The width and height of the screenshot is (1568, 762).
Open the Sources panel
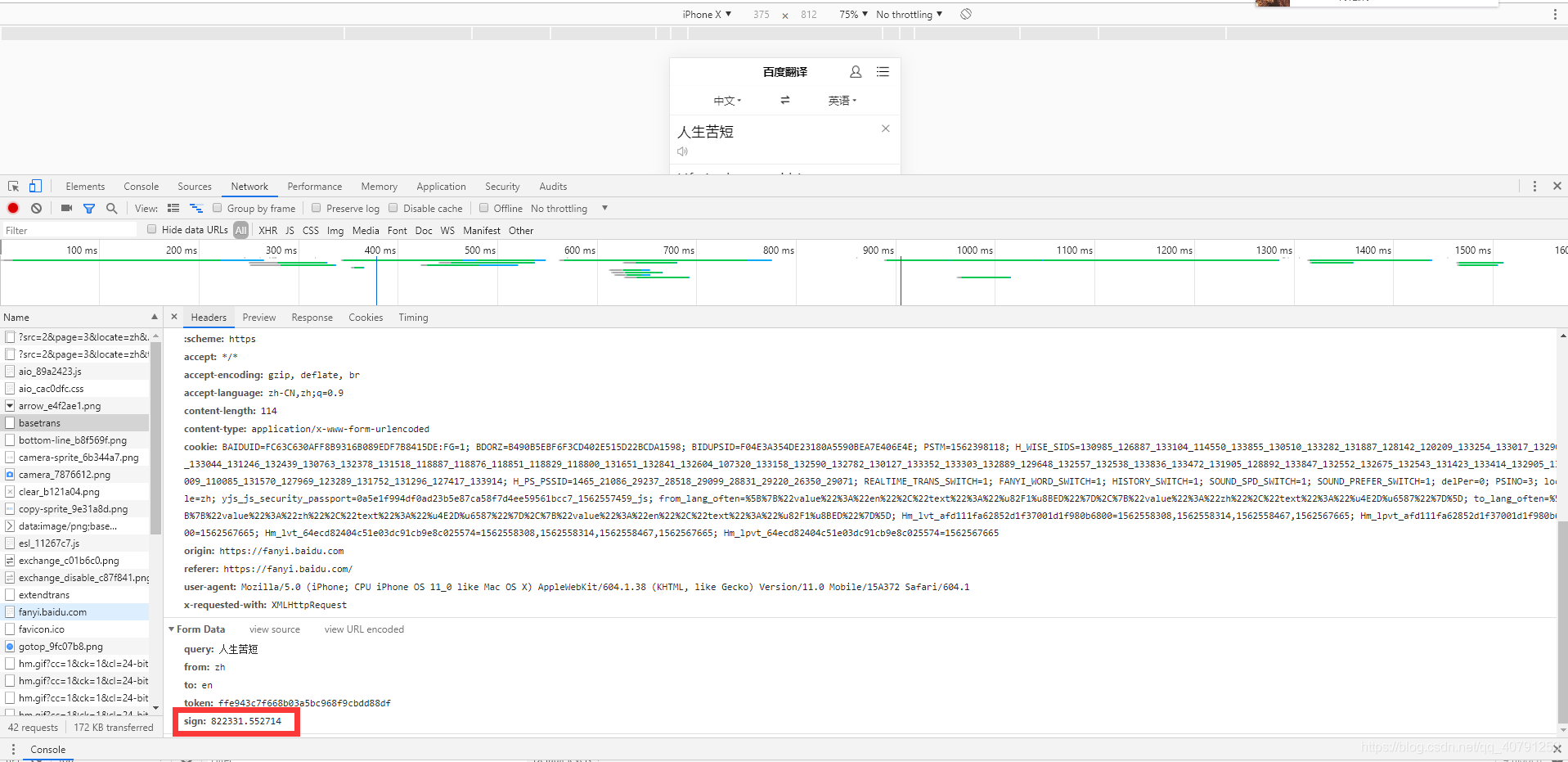click(195, 187)
